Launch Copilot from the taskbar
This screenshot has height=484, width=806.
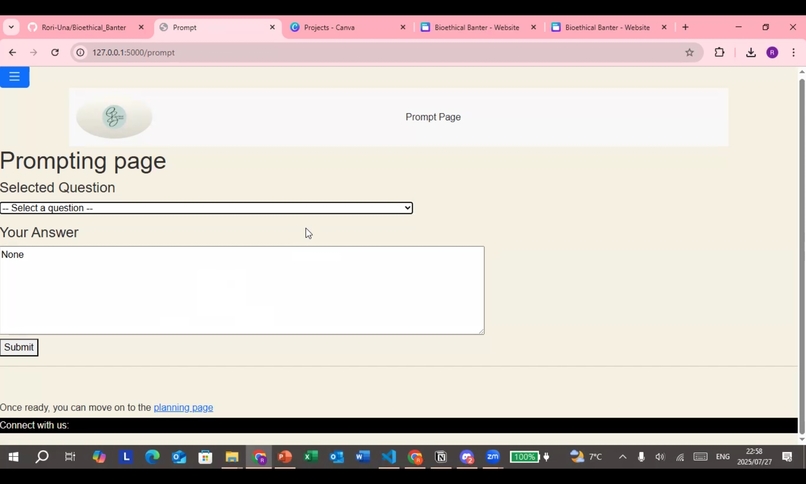pyautogui.click(x=99, y=457)
